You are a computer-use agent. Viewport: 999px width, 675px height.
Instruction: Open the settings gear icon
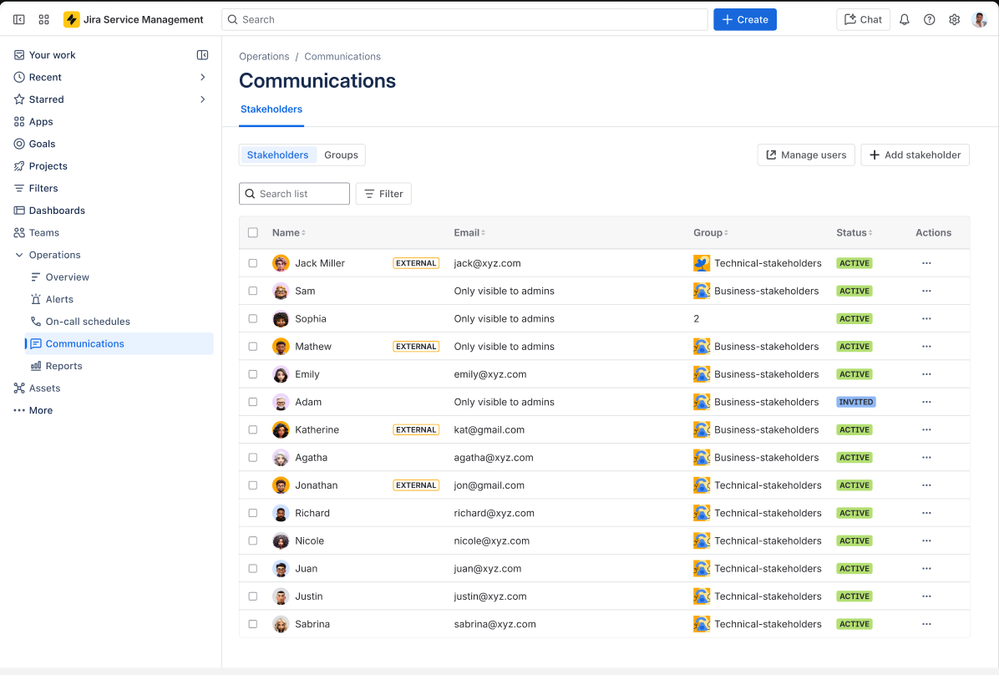point(954,20)
